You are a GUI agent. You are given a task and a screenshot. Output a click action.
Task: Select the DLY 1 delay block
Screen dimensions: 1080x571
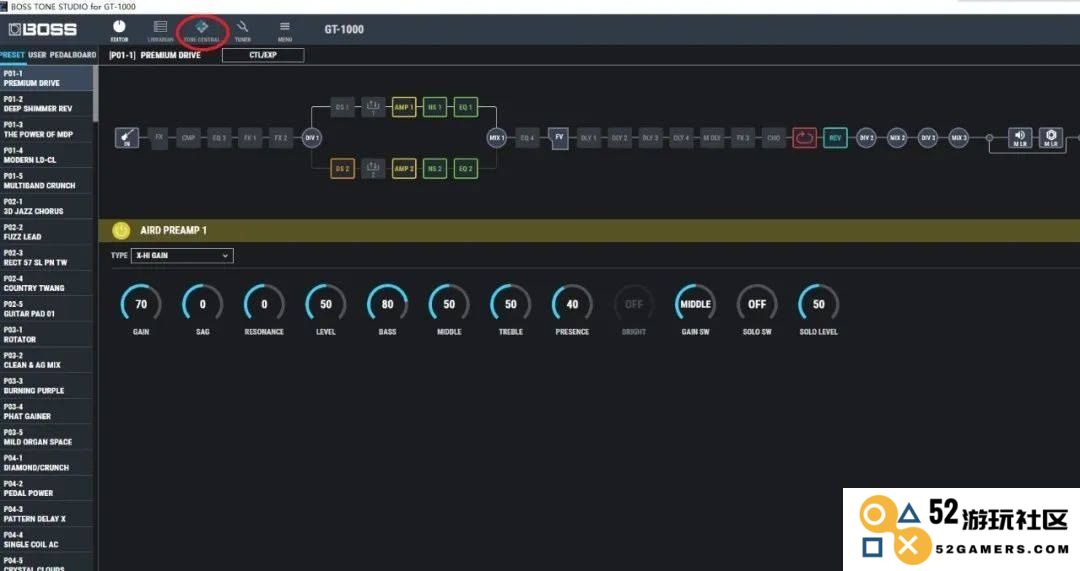588,138
